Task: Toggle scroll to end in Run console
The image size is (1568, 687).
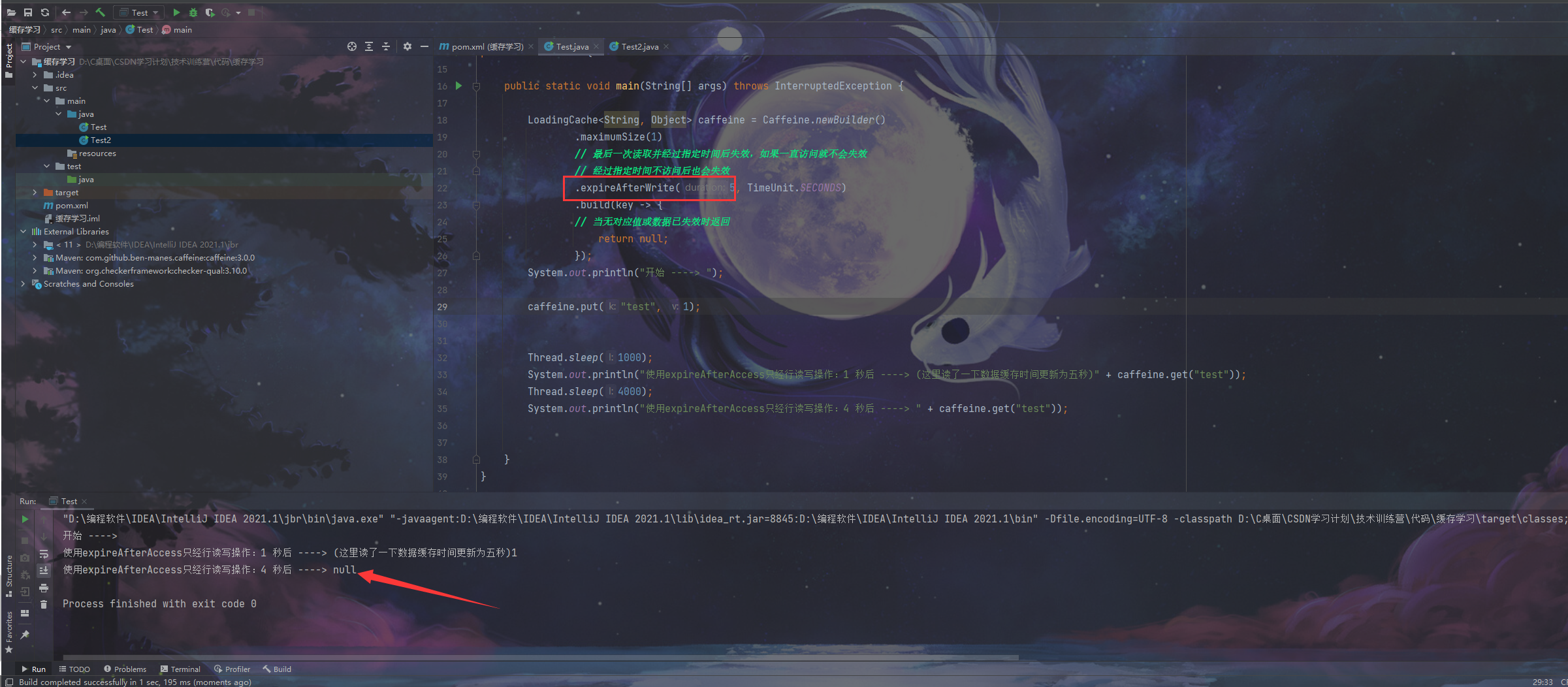Action: pyautogui.click(x=44, y=570)
